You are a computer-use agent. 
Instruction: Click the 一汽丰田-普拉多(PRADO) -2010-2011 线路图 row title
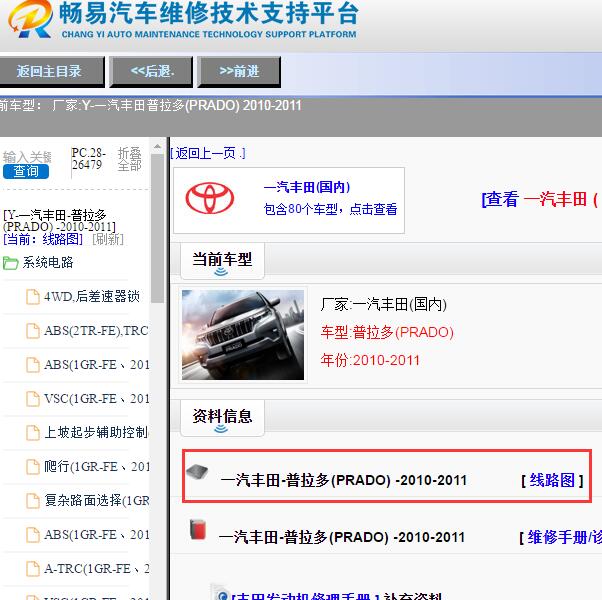coord(344,480)
